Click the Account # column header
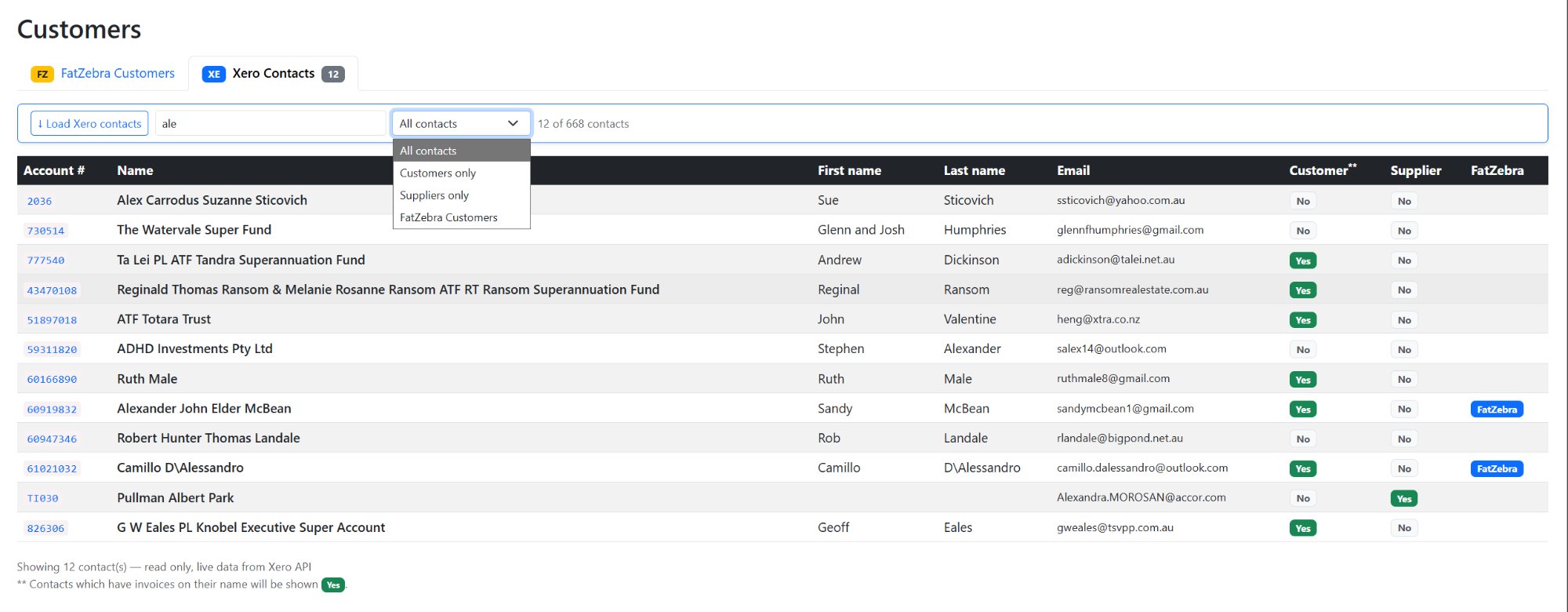This screenshot has height=612, width=1568. click(x=54, y=170)
